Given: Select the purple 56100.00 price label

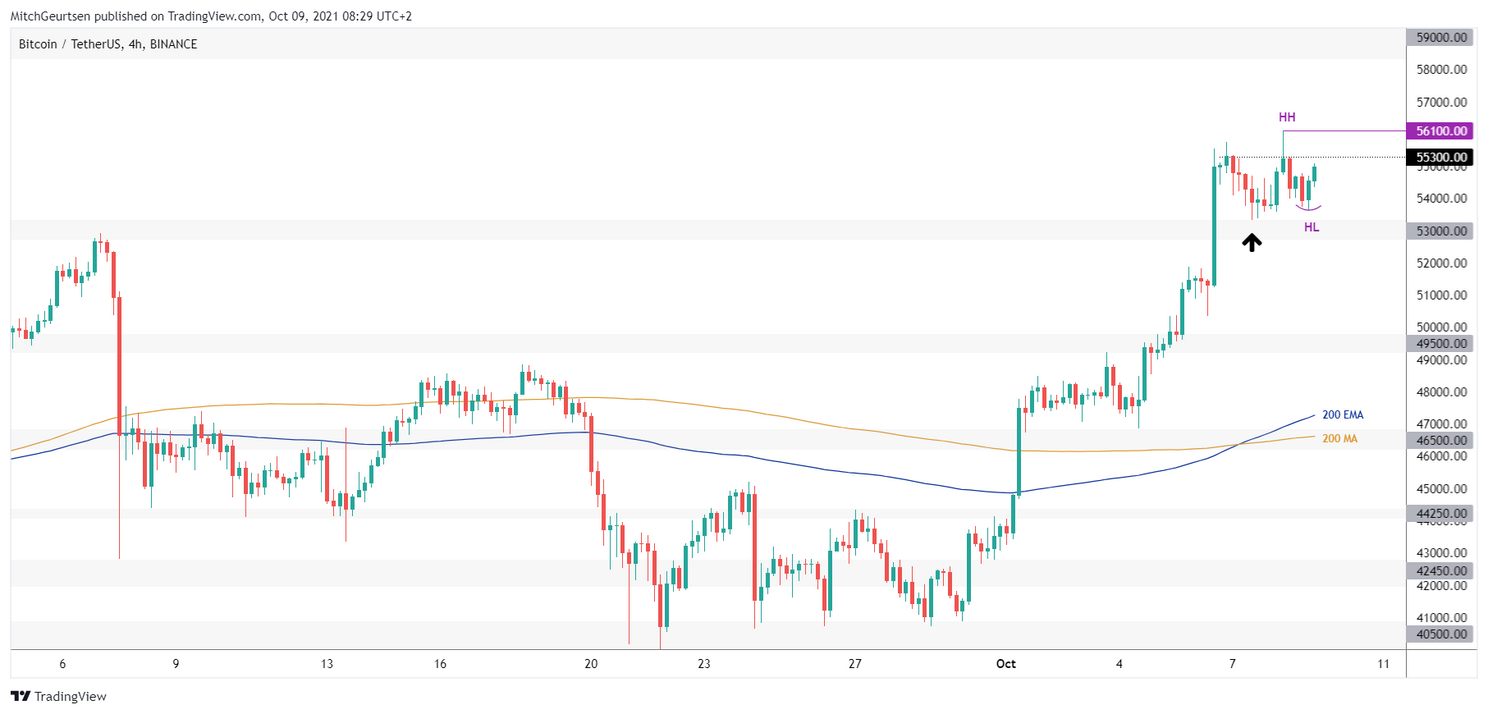Looking at the screenshot, I should pyautogui.click(x=1439, y=131).
